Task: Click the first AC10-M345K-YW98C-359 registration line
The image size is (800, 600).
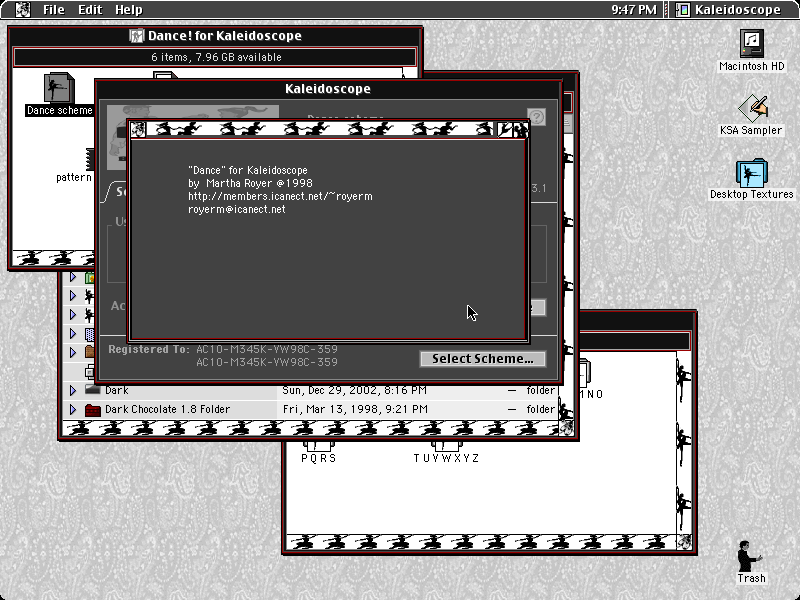Action: pyautogui.click(x=267, y=349)
